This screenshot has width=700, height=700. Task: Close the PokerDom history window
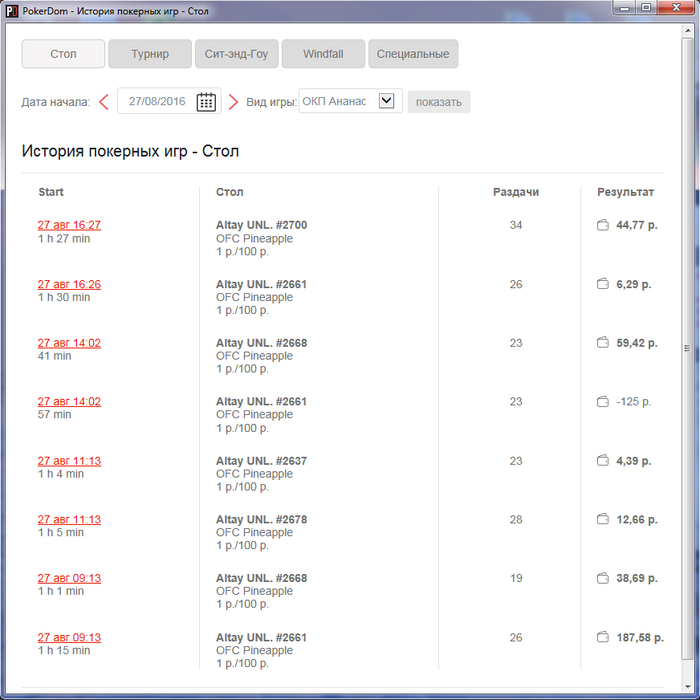point(676,8)
